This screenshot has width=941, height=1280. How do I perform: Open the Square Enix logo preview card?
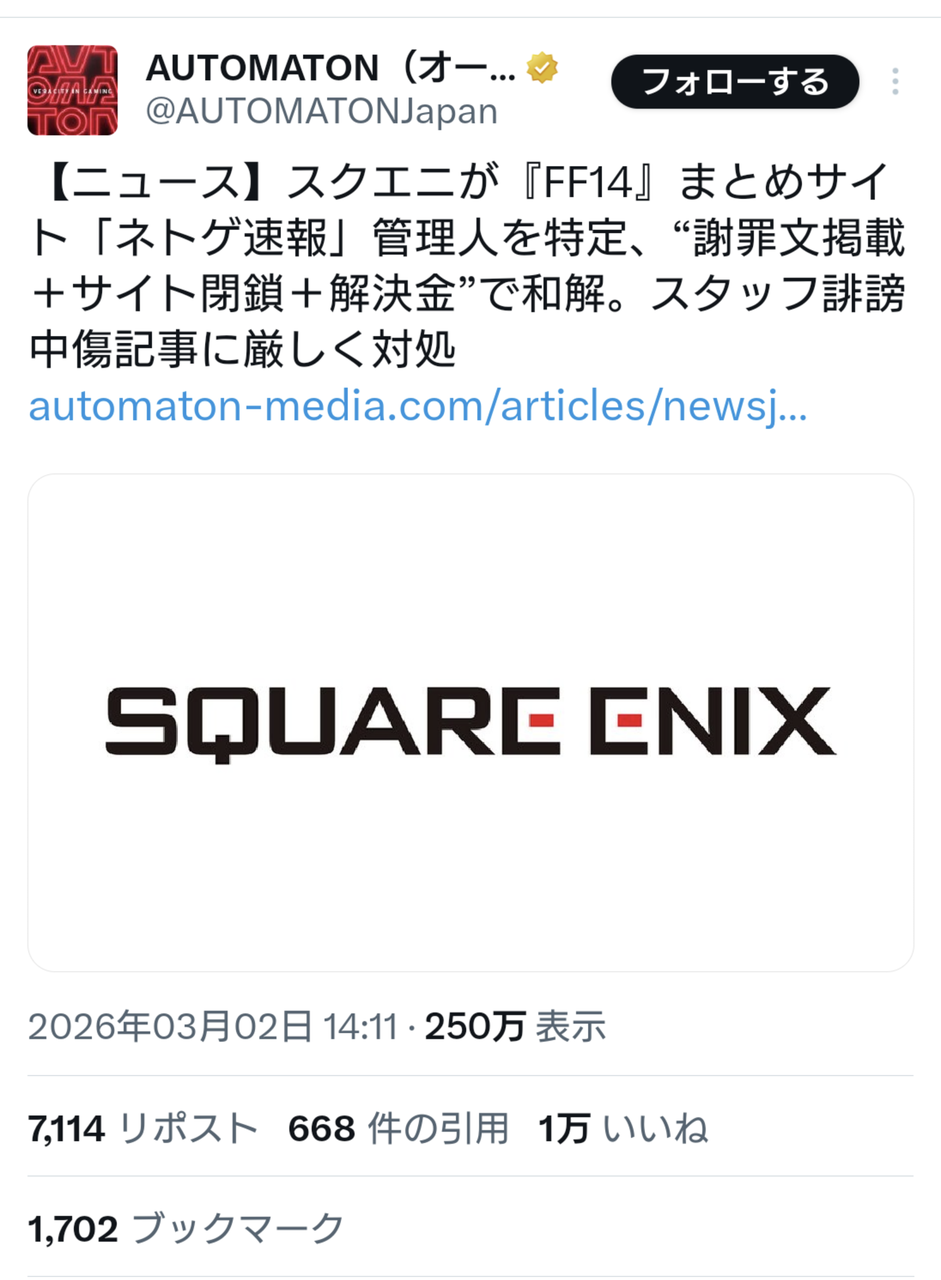(470, 722)
